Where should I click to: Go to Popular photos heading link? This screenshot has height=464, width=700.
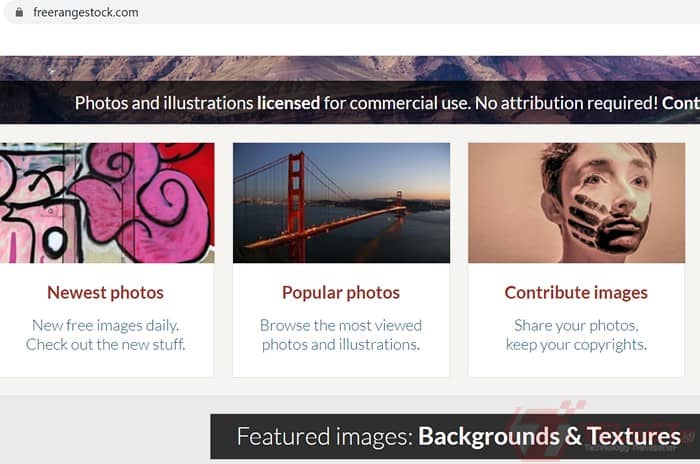[x=341, y=293]
